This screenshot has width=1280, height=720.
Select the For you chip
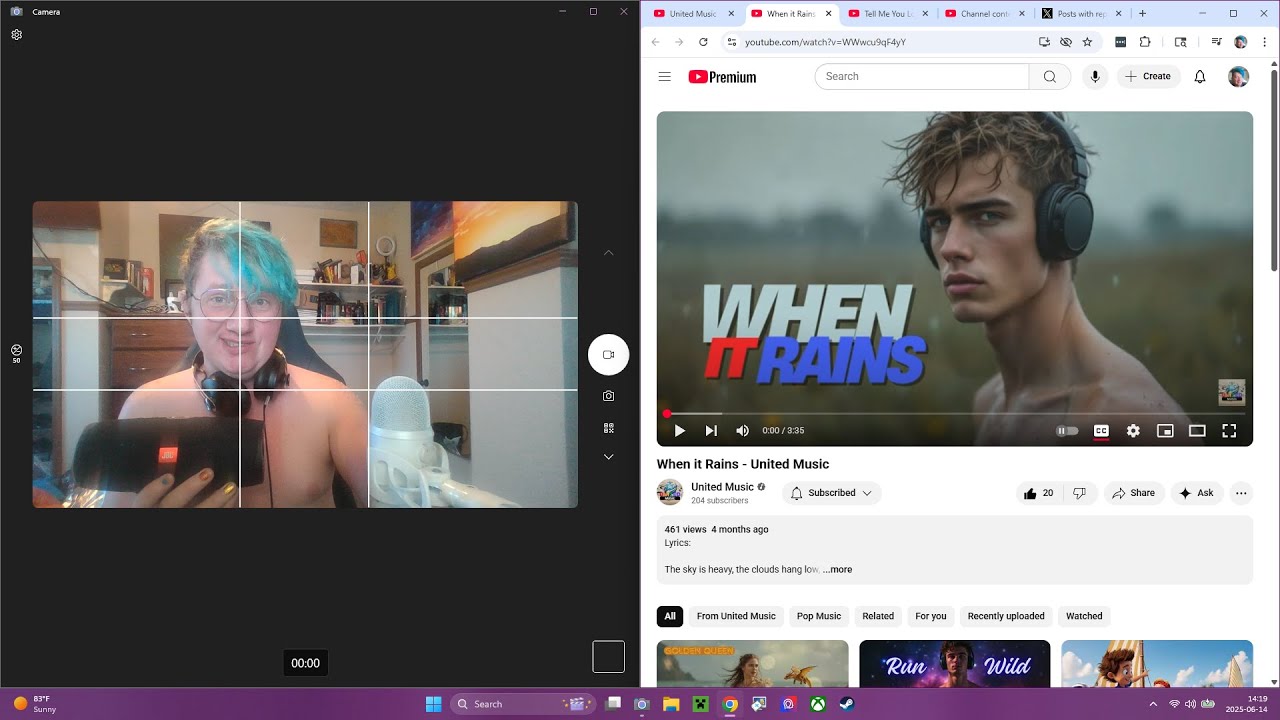[x=931, y=616]
